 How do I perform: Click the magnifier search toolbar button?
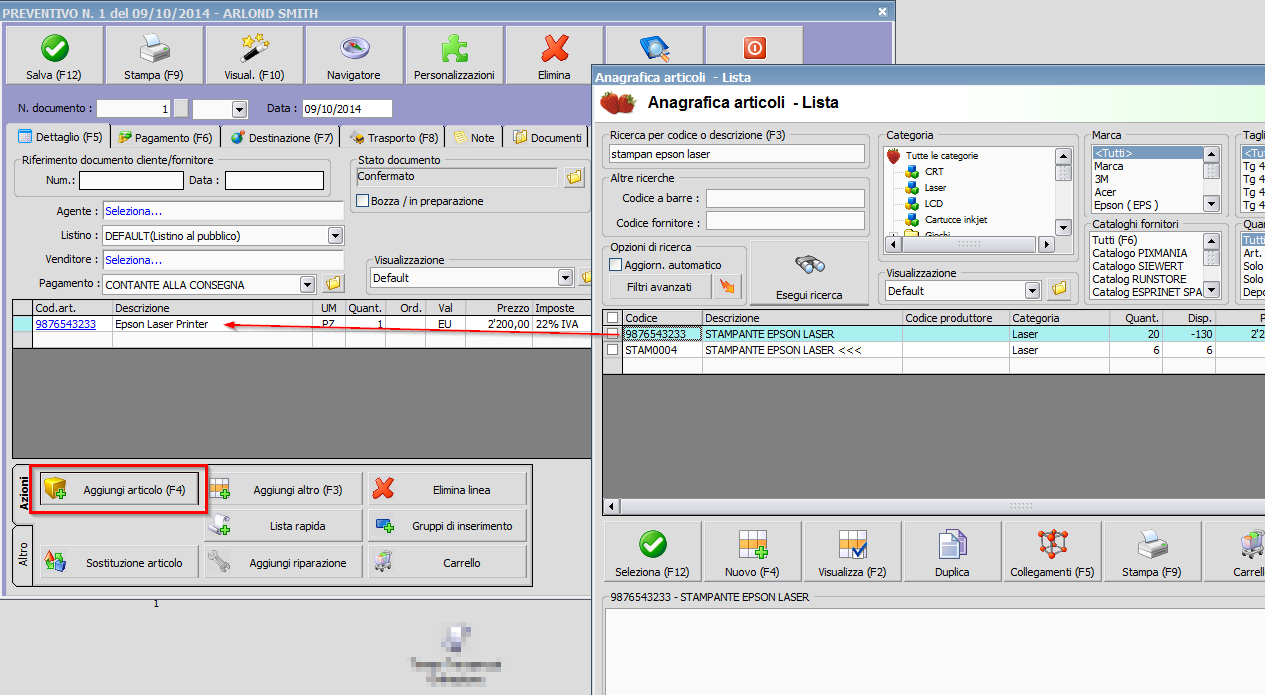coord(654,46)
